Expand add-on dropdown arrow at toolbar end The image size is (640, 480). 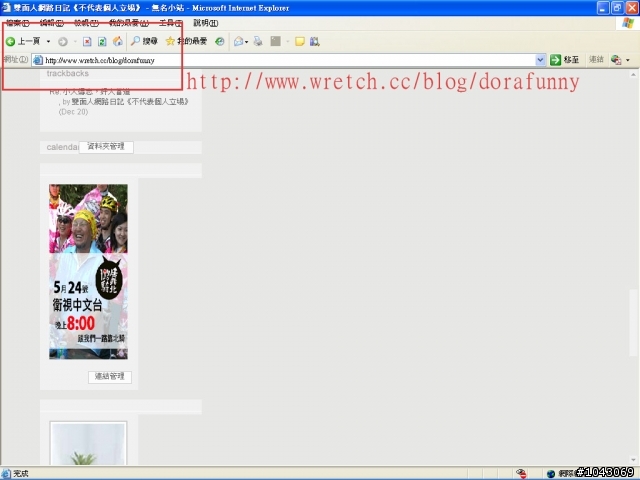[628, 60]
